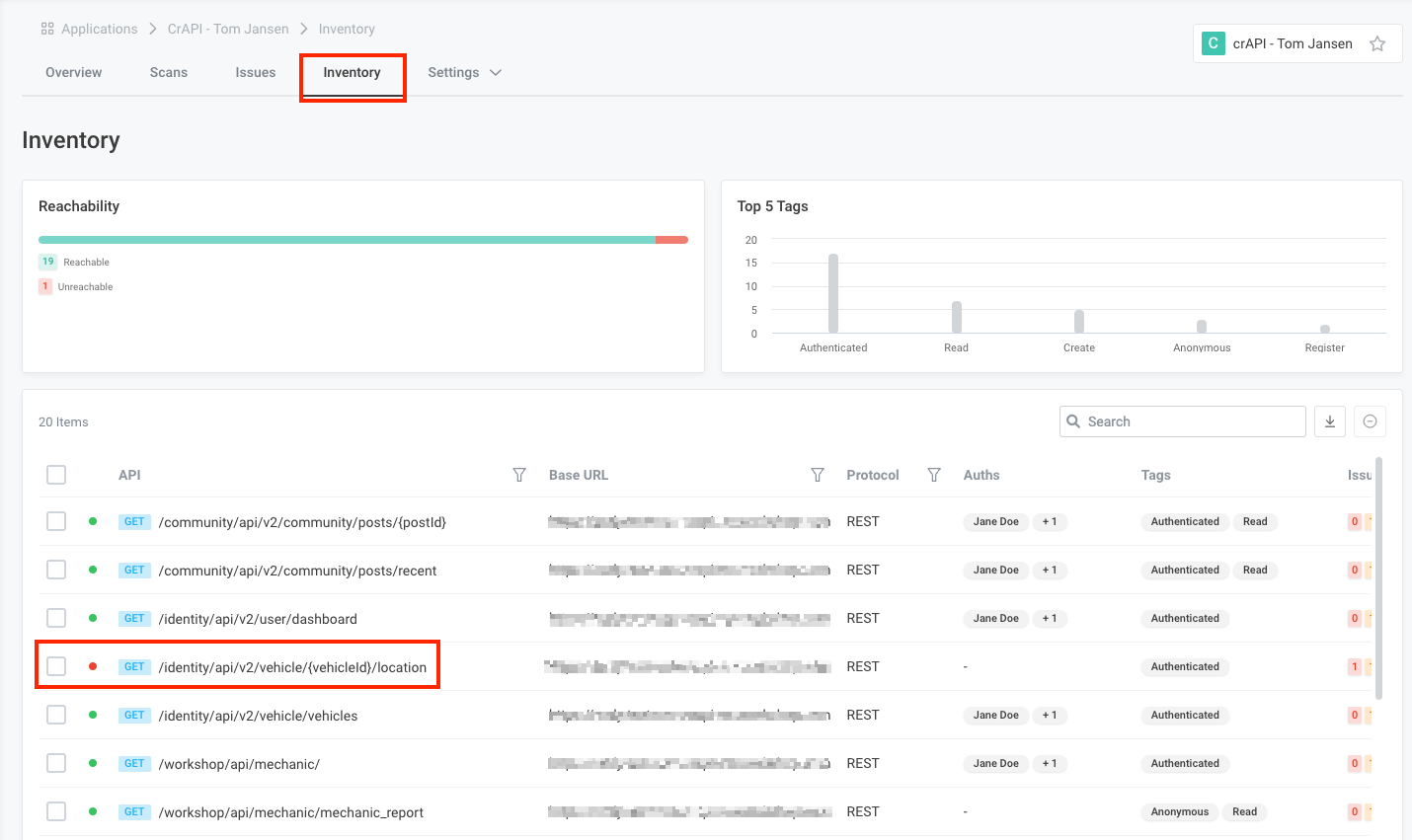Viewport: 1412px width, 840px height.
Task: Click the Read bar in Top 5 Tags
Action: 956,317
